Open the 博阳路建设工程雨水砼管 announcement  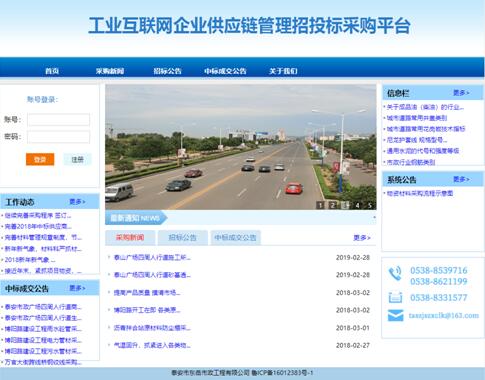tap(43, 329)
